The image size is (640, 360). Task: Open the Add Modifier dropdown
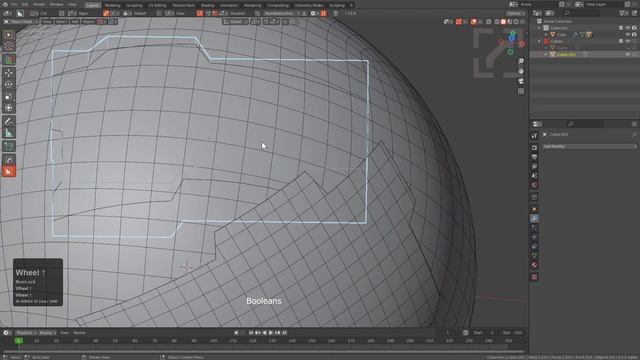tap(590, 146)
